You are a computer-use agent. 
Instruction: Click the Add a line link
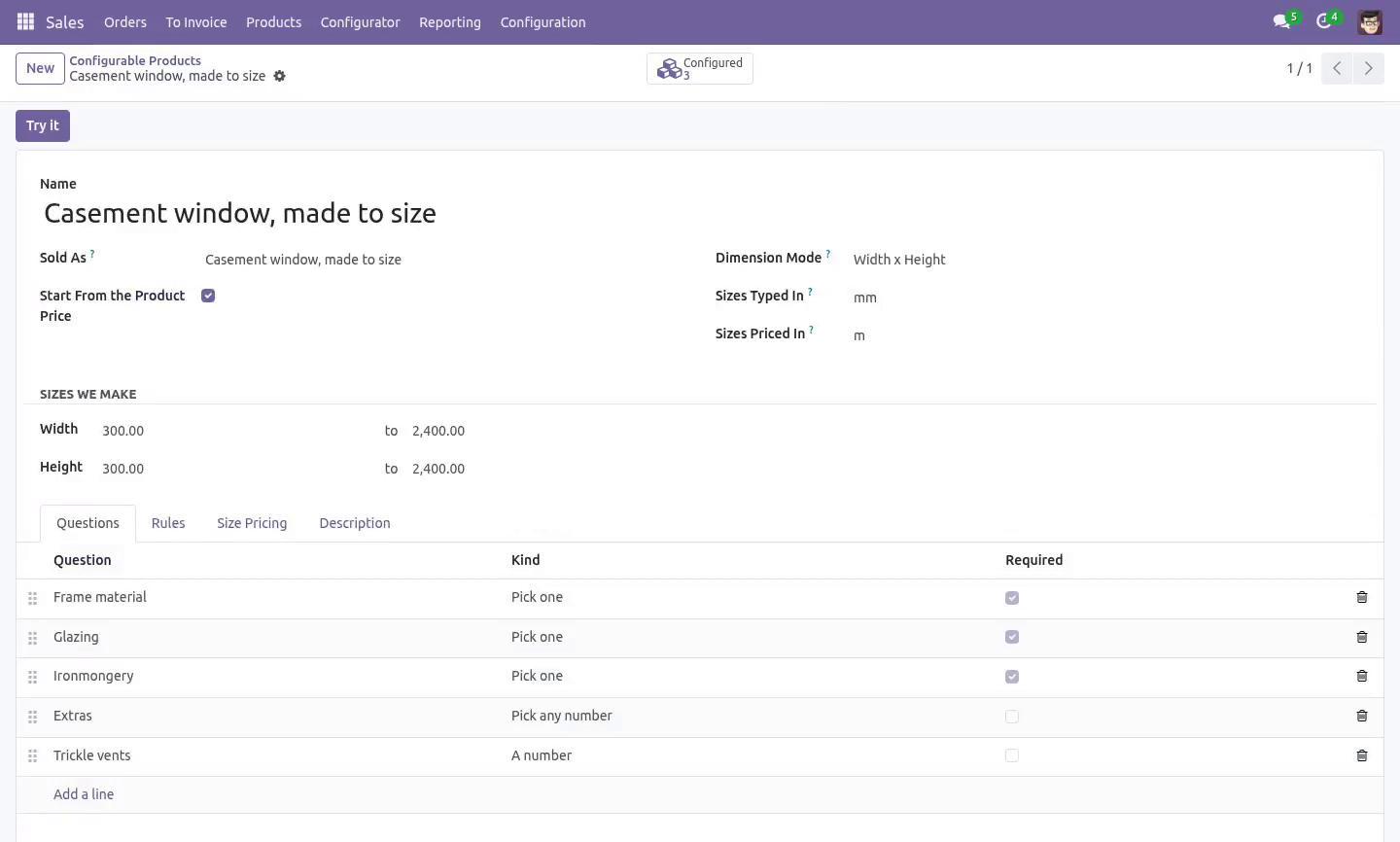(84, 794)
